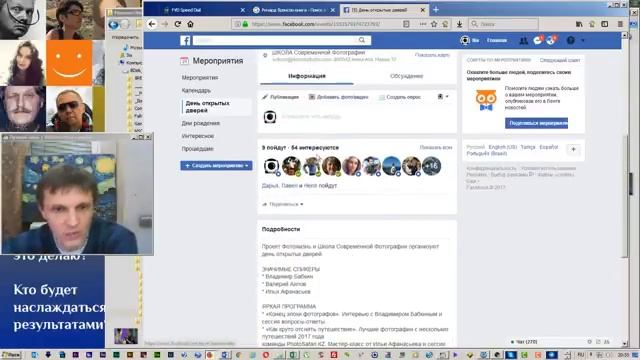Image resolution: width=640 pixels, height=360 pixels.
Task: Open Facebook quick help question icon
Action: (571, 40)
